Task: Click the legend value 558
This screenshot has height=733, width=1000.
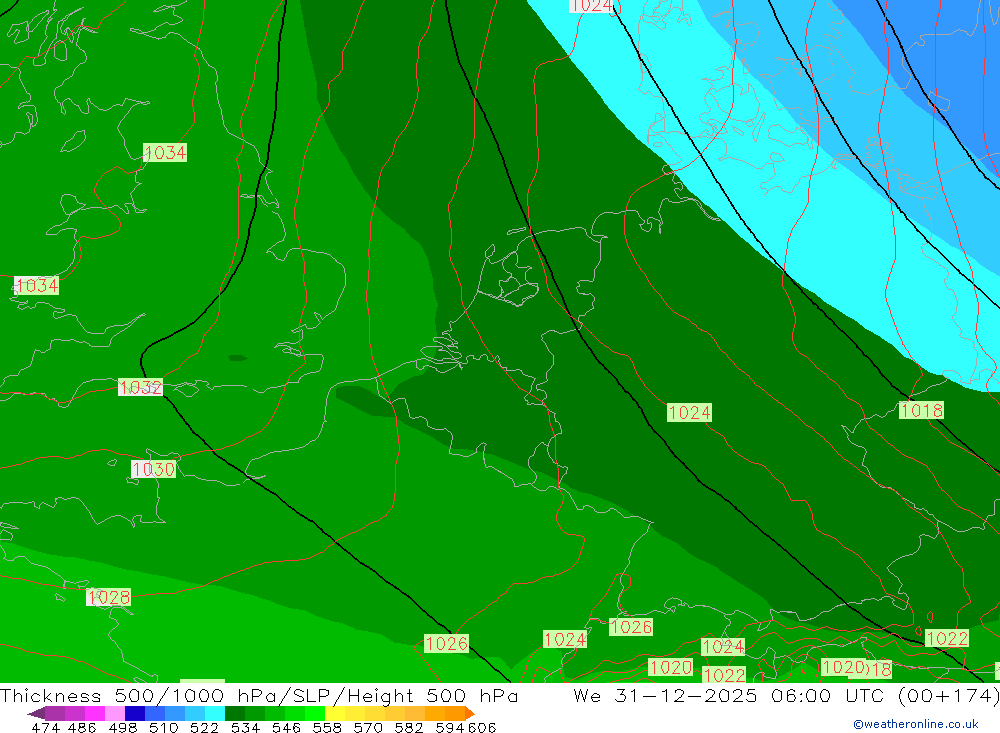Action: 327,727
